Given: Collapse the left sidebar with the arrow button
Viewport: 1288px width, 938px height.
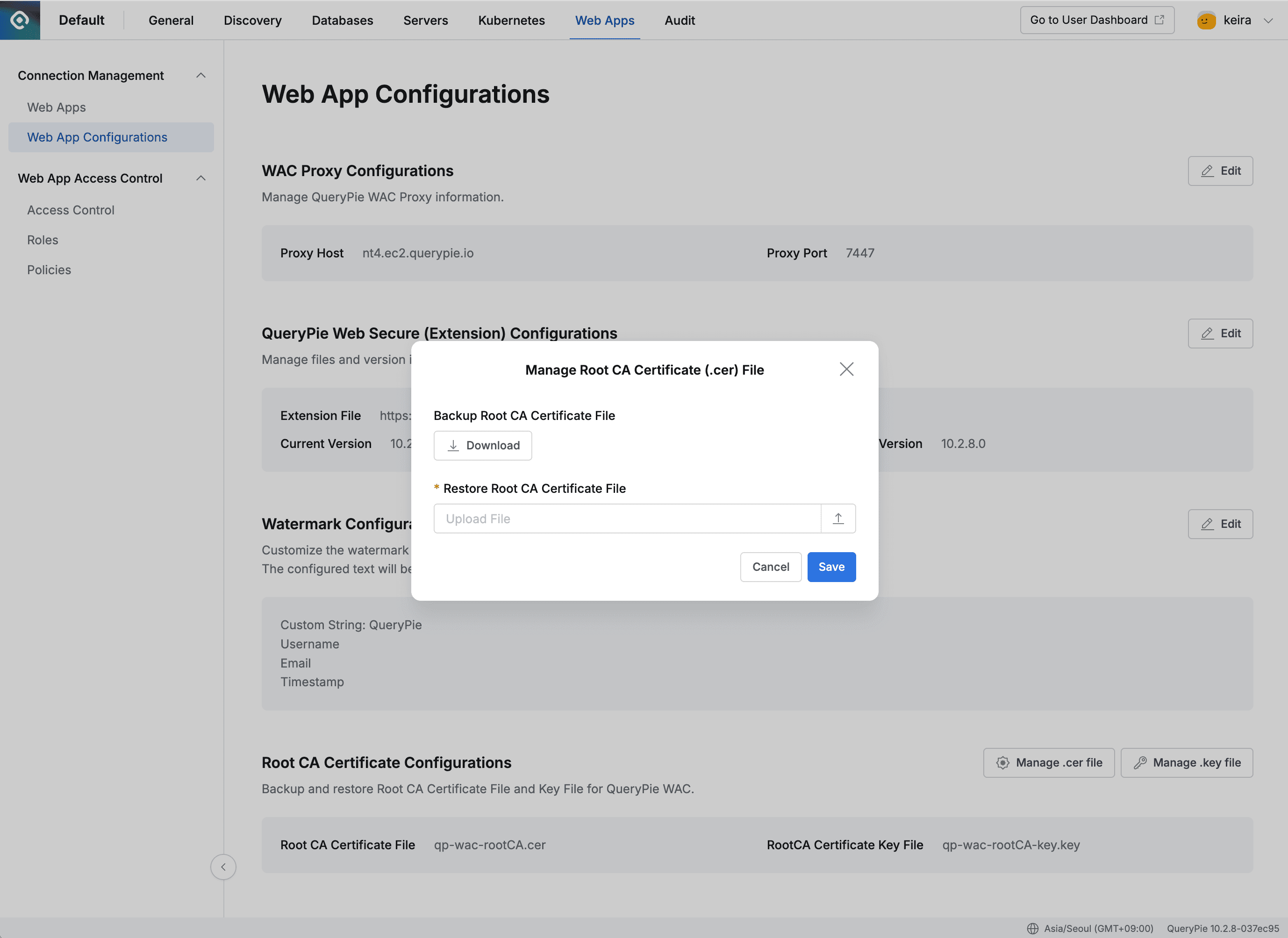Looking at the screenshot, I should pyautogui.click(x=223, y=867).
